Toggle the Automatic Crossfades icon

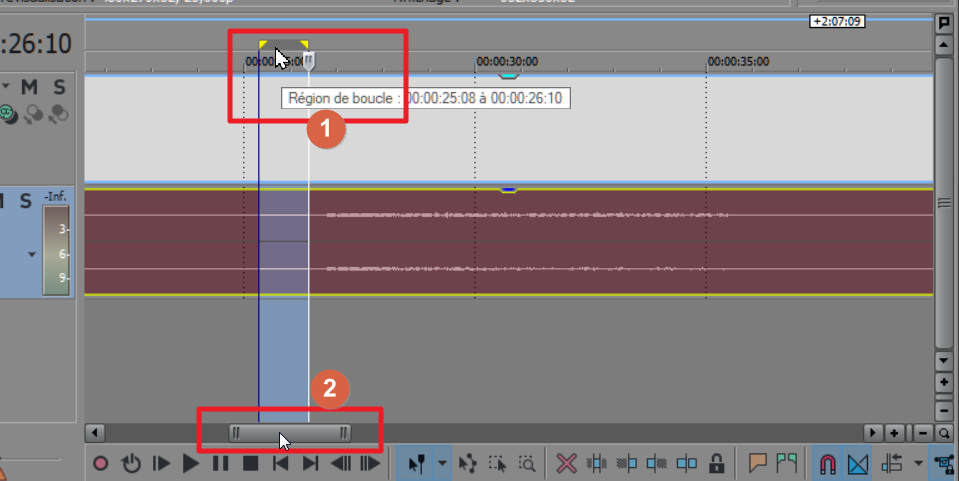(x=857, y=464)
